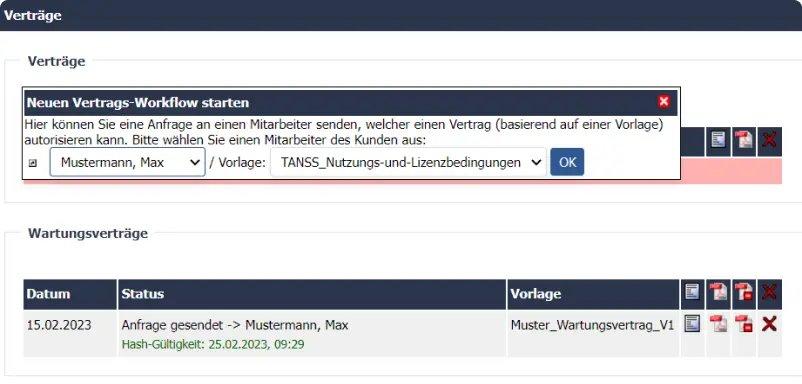Open the Vorlage template dropdown
Screen dimensions: 802x384
click(x=408, y=162)
